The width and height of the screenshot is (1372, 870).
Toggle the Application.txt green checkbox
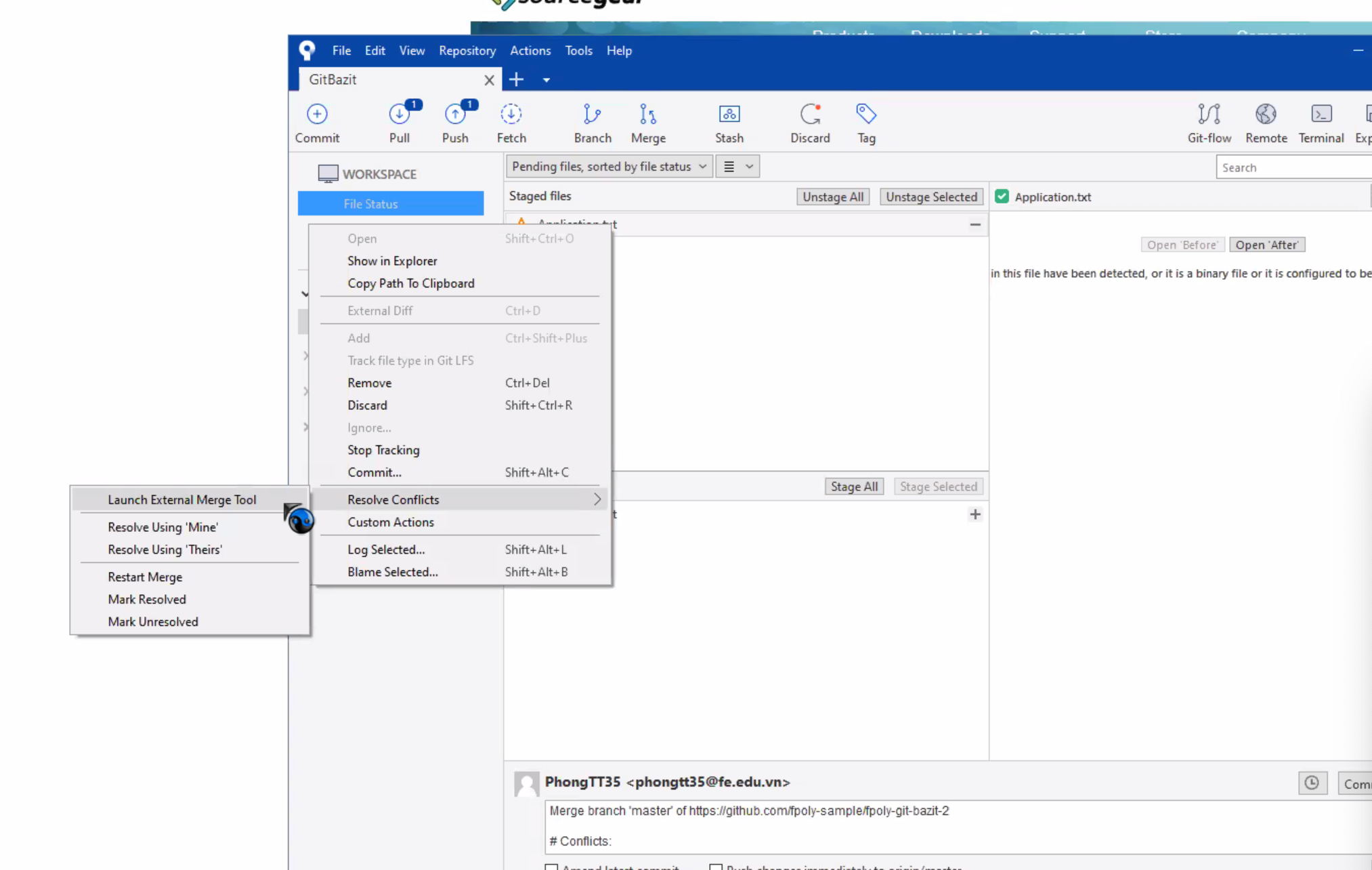(1002, 196)
